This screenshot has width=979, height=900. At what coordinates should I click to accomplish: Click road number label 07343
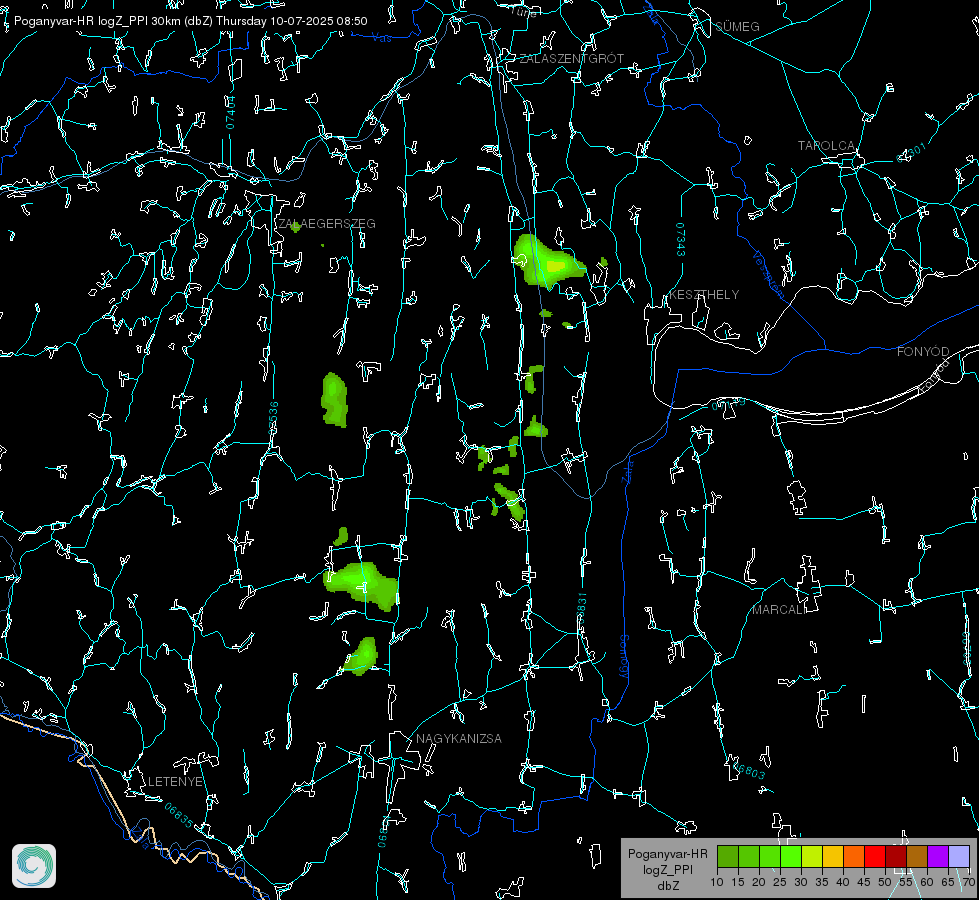point(681,239)
